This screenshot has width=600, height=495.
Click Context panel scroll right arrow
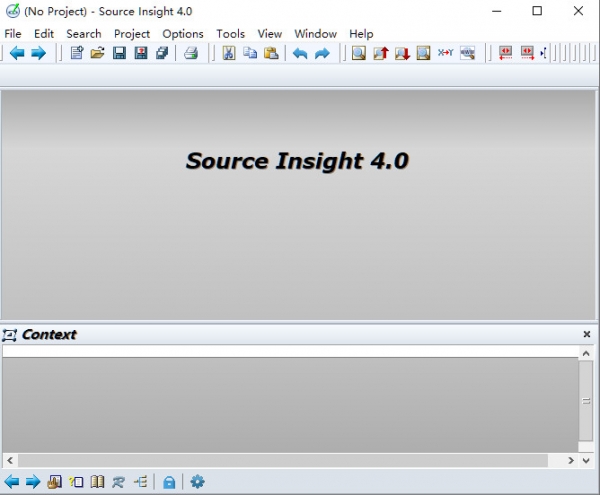point(571,460)
